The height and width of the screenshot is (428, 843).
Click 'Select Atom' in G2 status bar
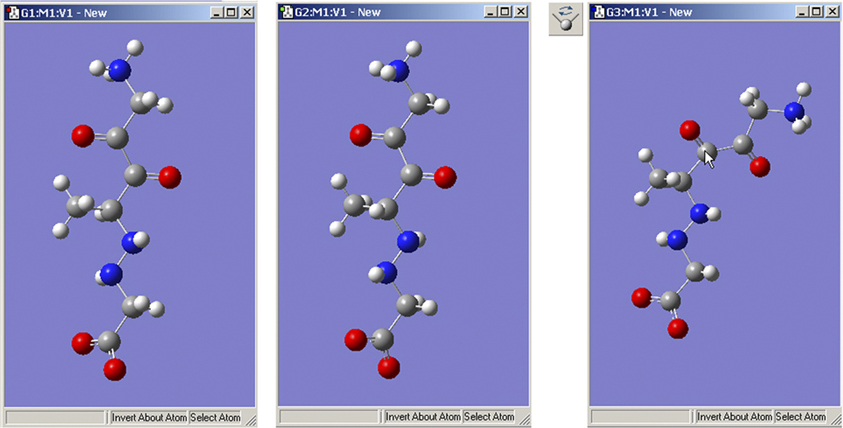pyautogui.click(x=489, y=417)
